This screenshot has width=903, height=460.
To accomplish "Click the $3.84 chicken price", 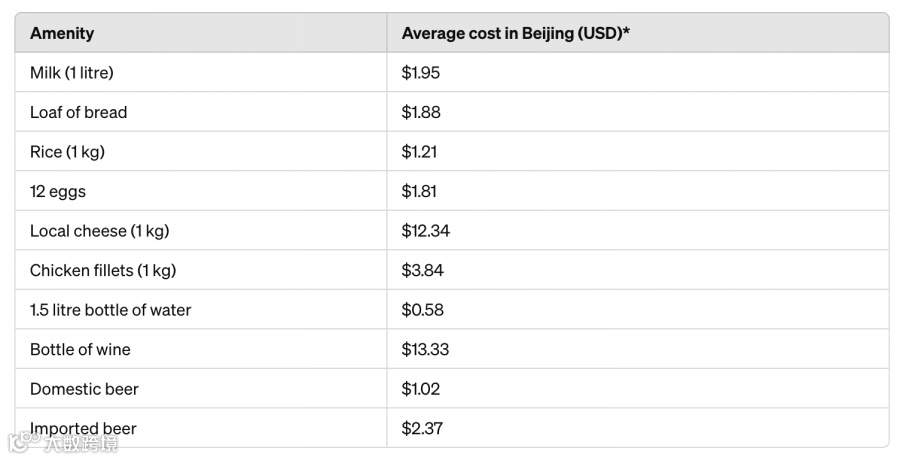I will tap(423, 271).
